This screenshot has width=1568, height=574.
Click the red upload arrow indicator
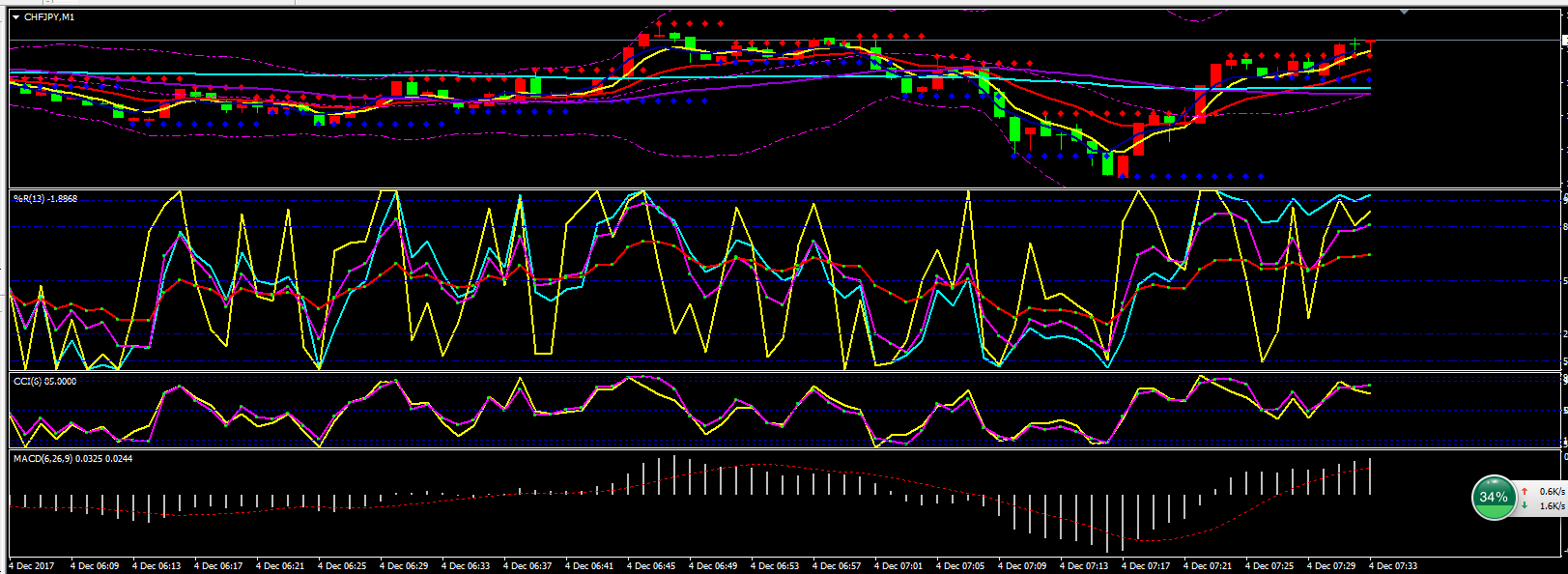pos(1525,492)
